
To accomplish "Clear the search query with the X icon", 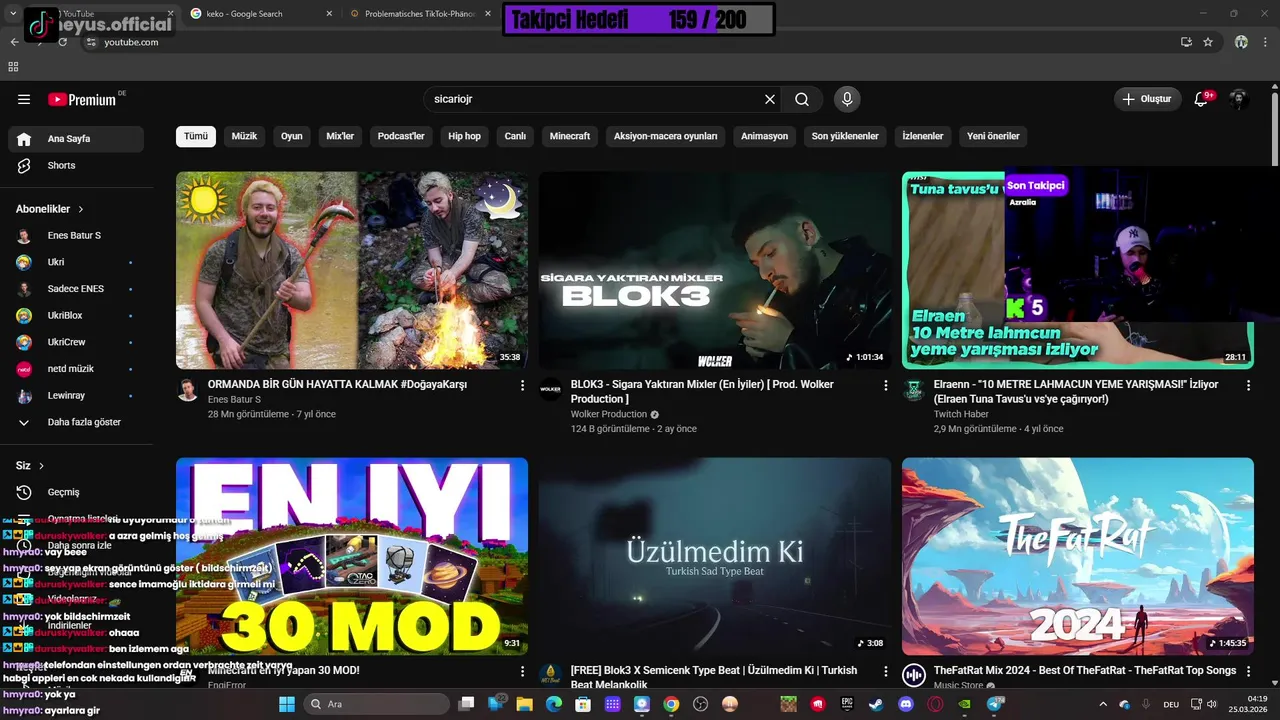I will [x=770, y=99].
